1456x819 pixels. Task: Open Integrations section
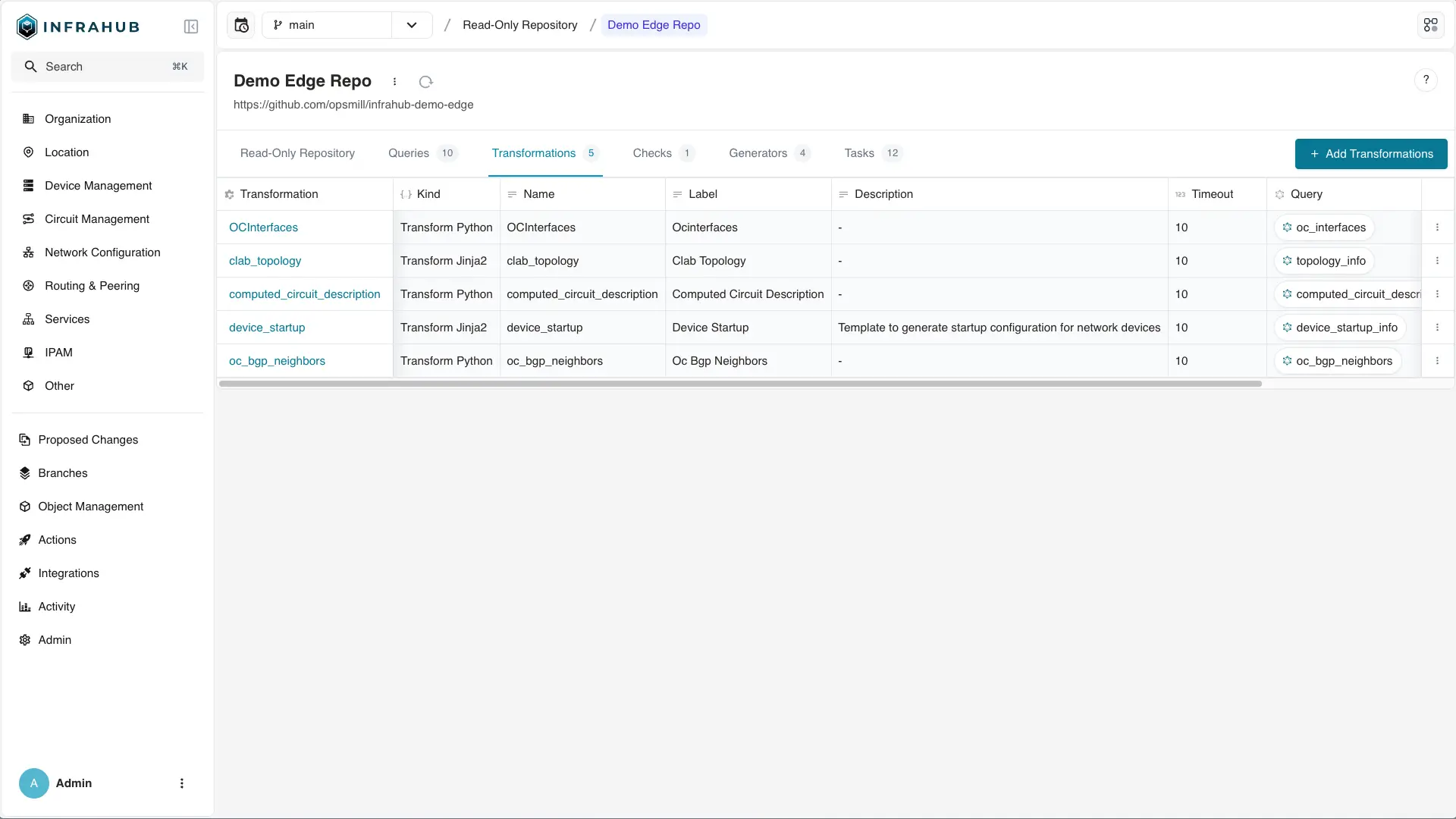point(108,573)
